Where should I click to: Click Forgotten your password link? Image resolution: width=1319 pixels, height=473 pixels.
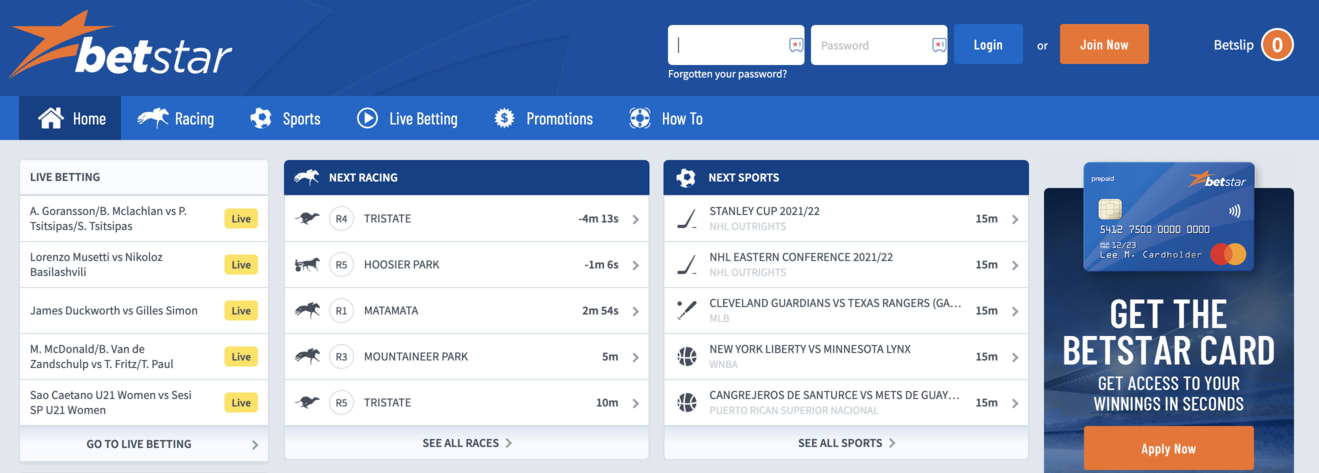tap(728, 74)
